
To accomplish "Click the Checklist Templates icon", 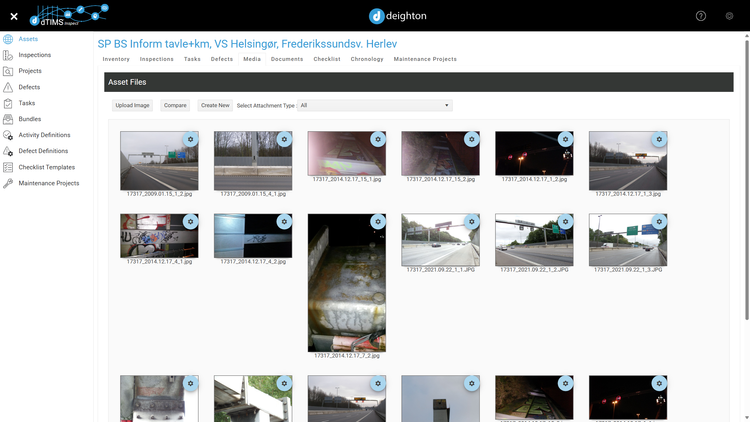I will (8, 167).
